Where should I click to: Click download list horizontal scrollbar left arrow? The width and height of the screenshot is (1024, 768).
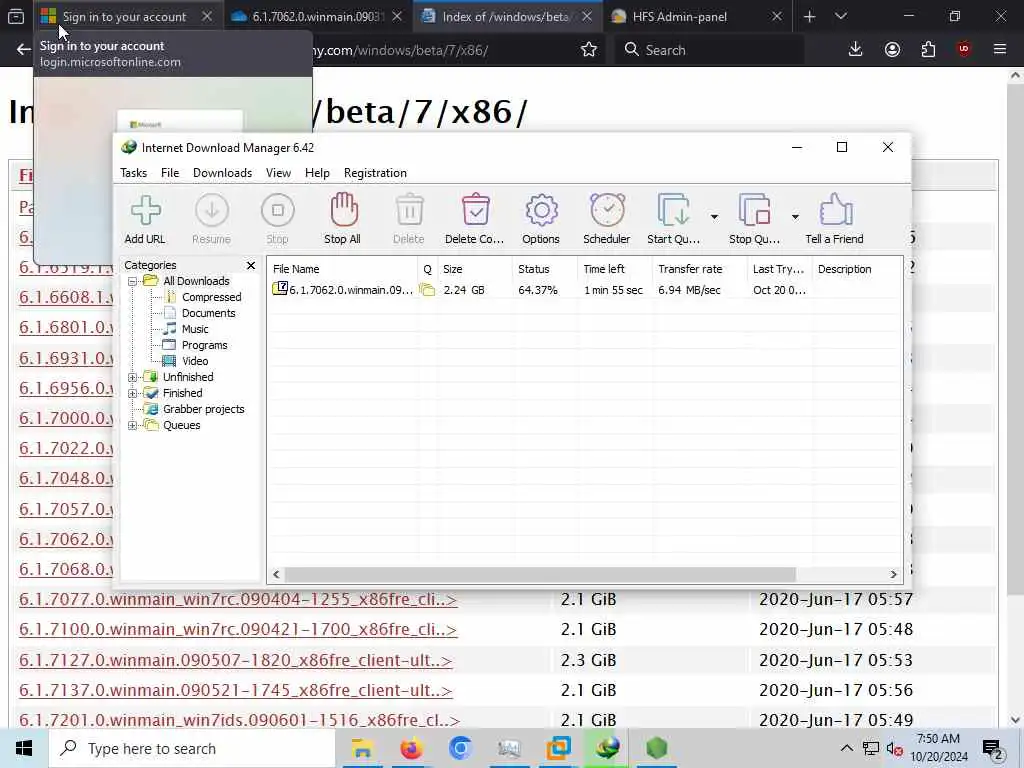tap(276, 575)
